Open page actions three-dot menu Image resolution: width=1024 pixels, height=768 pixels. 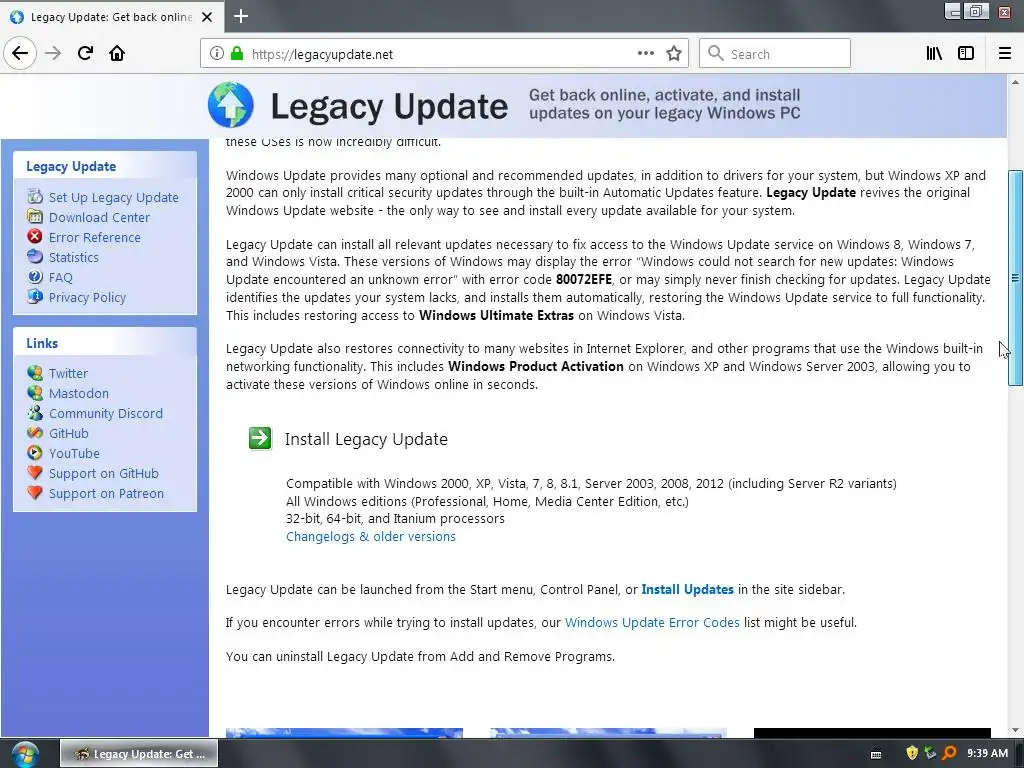tap(646, 54)
